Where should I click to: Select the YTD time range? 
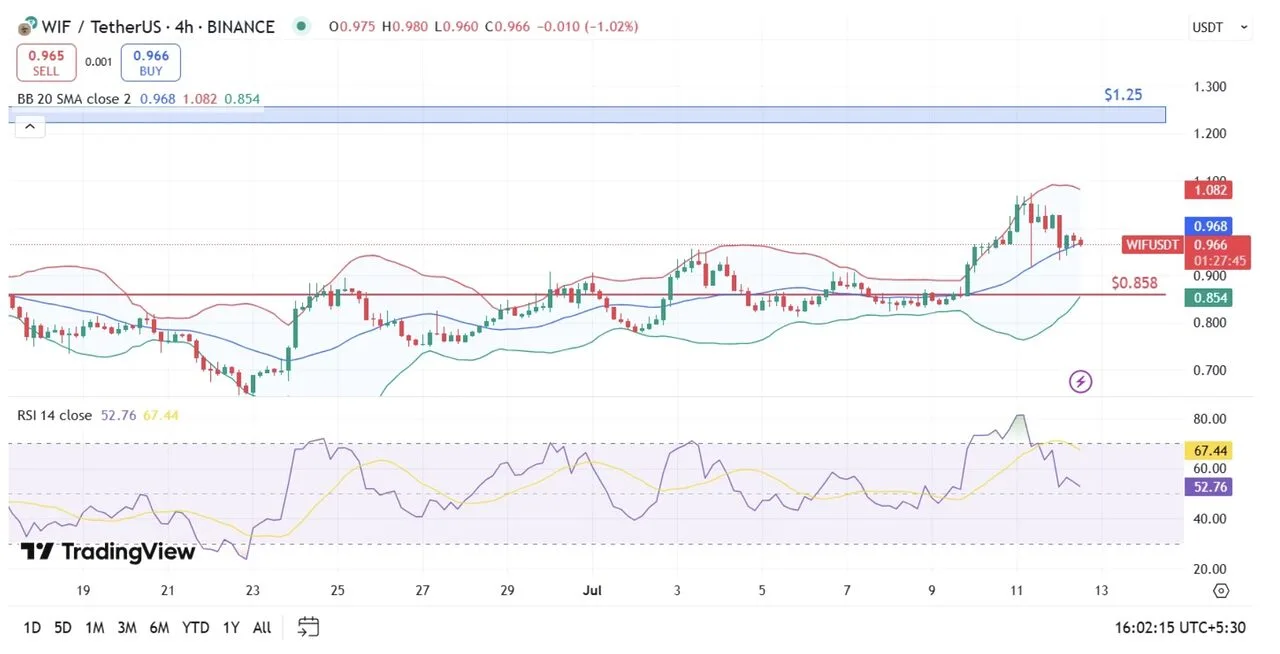point(195,627)
